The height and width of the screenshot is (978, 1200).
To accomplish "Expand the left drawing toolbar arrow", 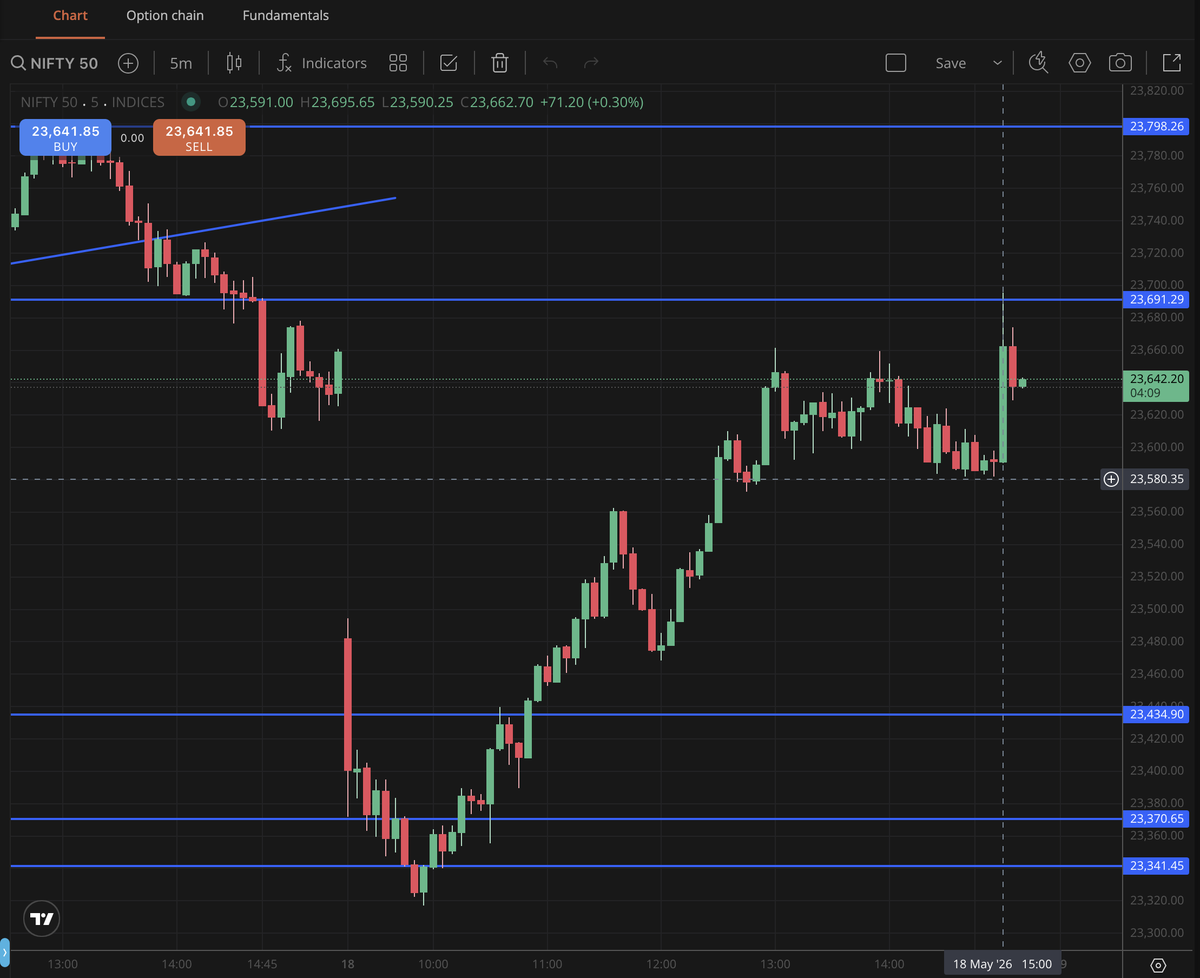I will 4,953.
